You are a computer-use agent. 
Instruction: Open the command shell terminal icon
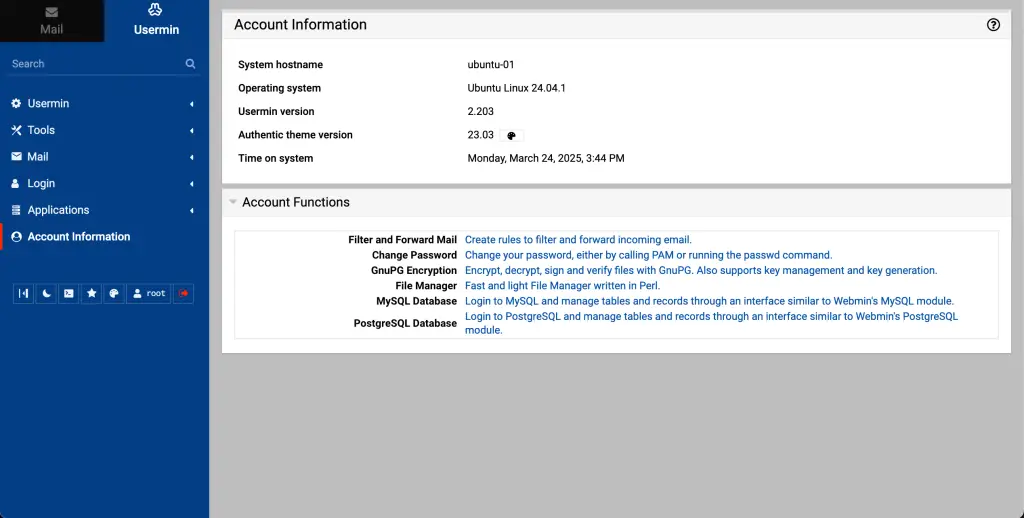tap(68, 294)
